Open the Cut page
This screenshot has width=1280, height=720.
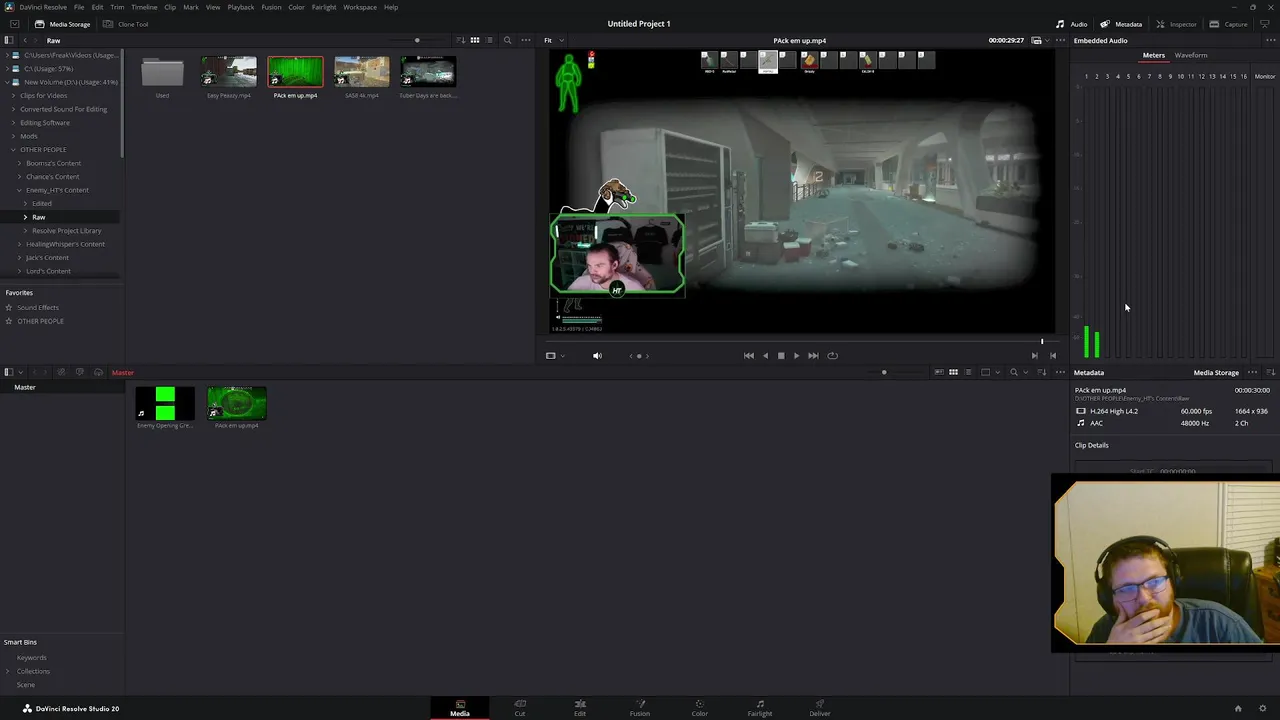(520, 708)
